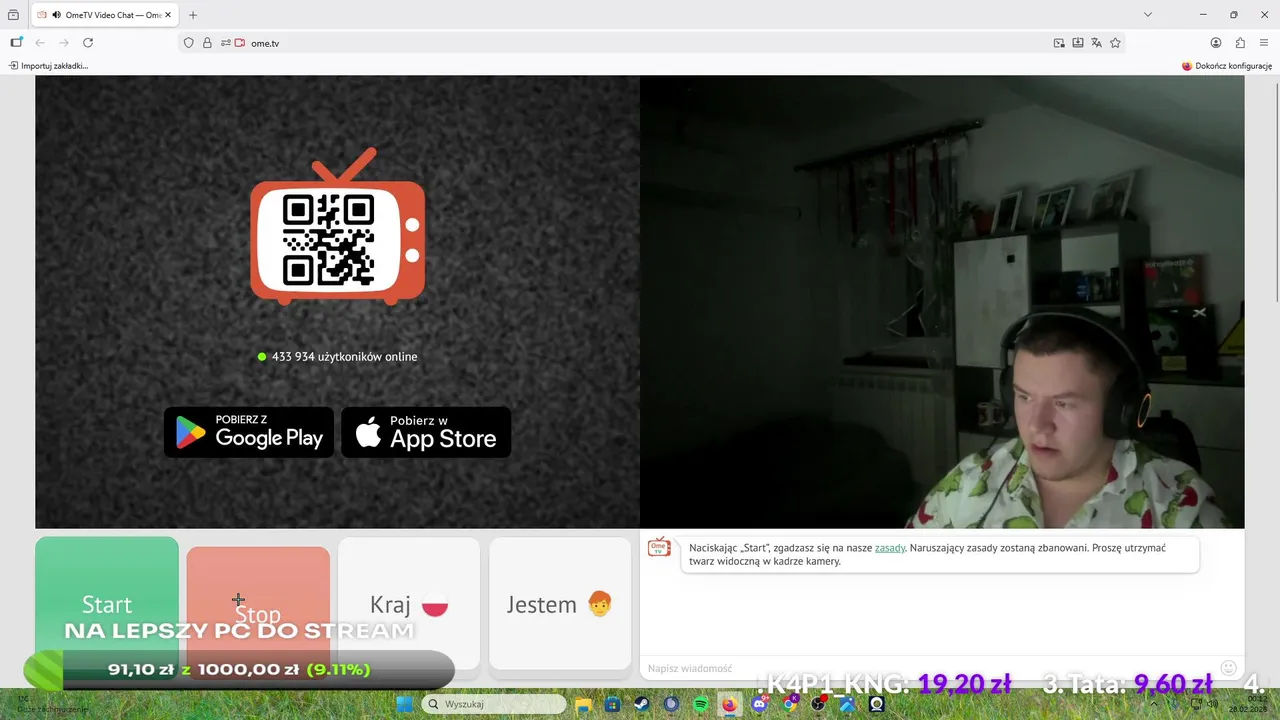Click the picture-in-picture icon in address bar
This screenshot has height=720, width=1280.
1059,43
